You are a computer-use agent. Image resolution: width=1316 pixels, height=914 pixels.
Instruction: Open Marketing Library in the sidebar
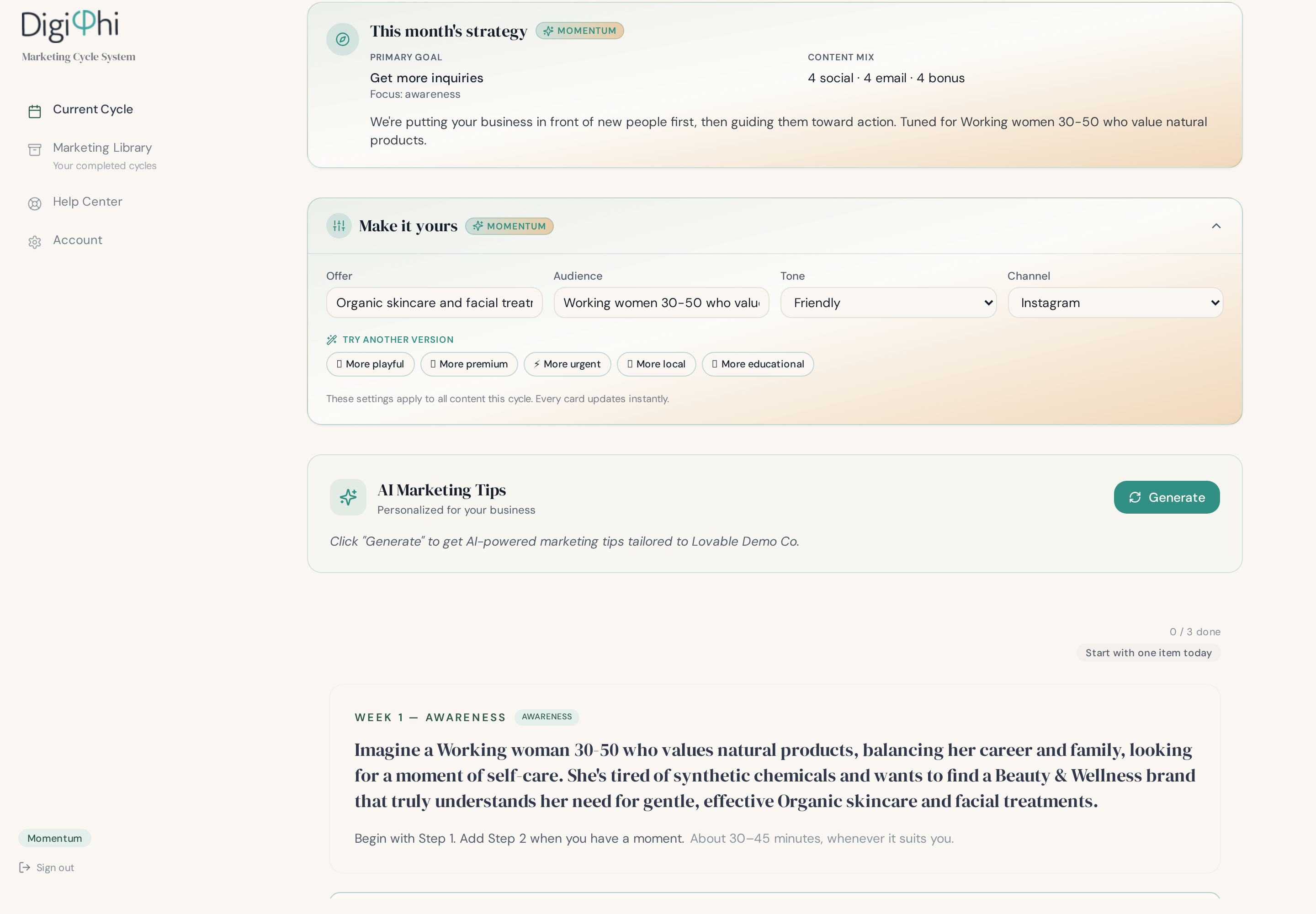click(102, 148)
